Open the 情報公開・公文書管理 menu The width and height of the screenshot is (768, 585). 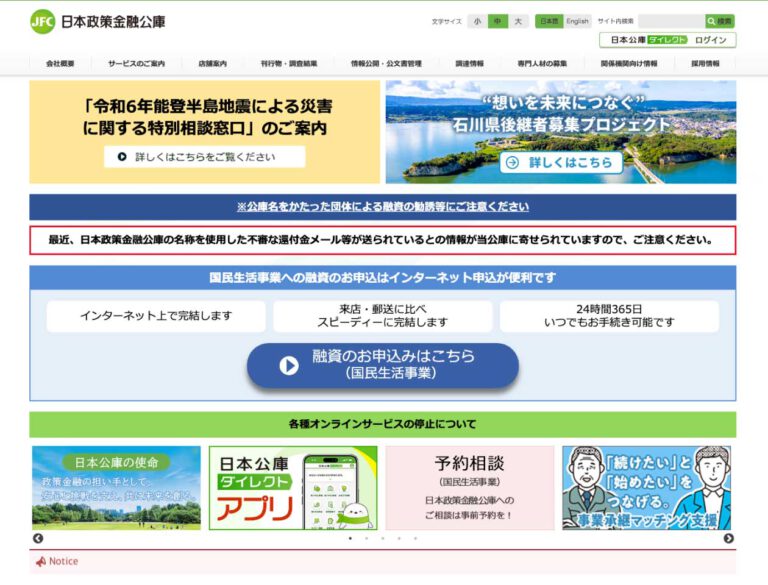386,64
